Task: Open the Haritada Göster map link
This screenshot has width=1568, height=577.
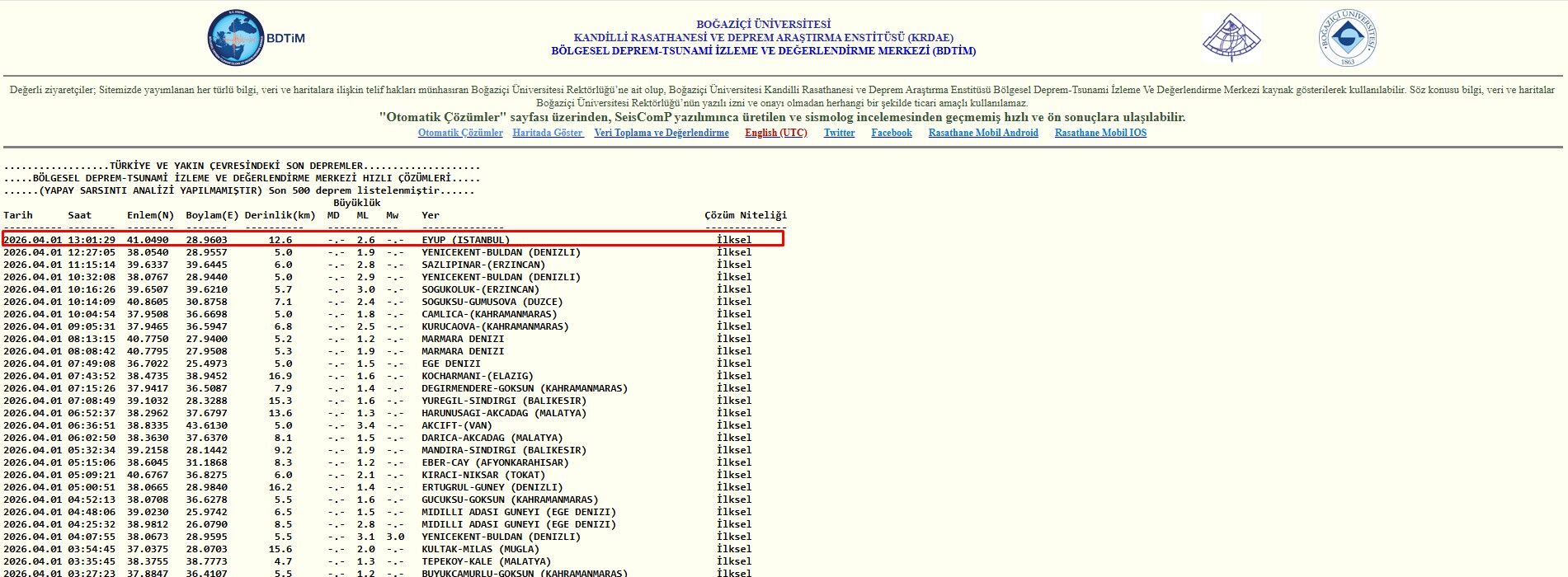Action: coord(548,133)
